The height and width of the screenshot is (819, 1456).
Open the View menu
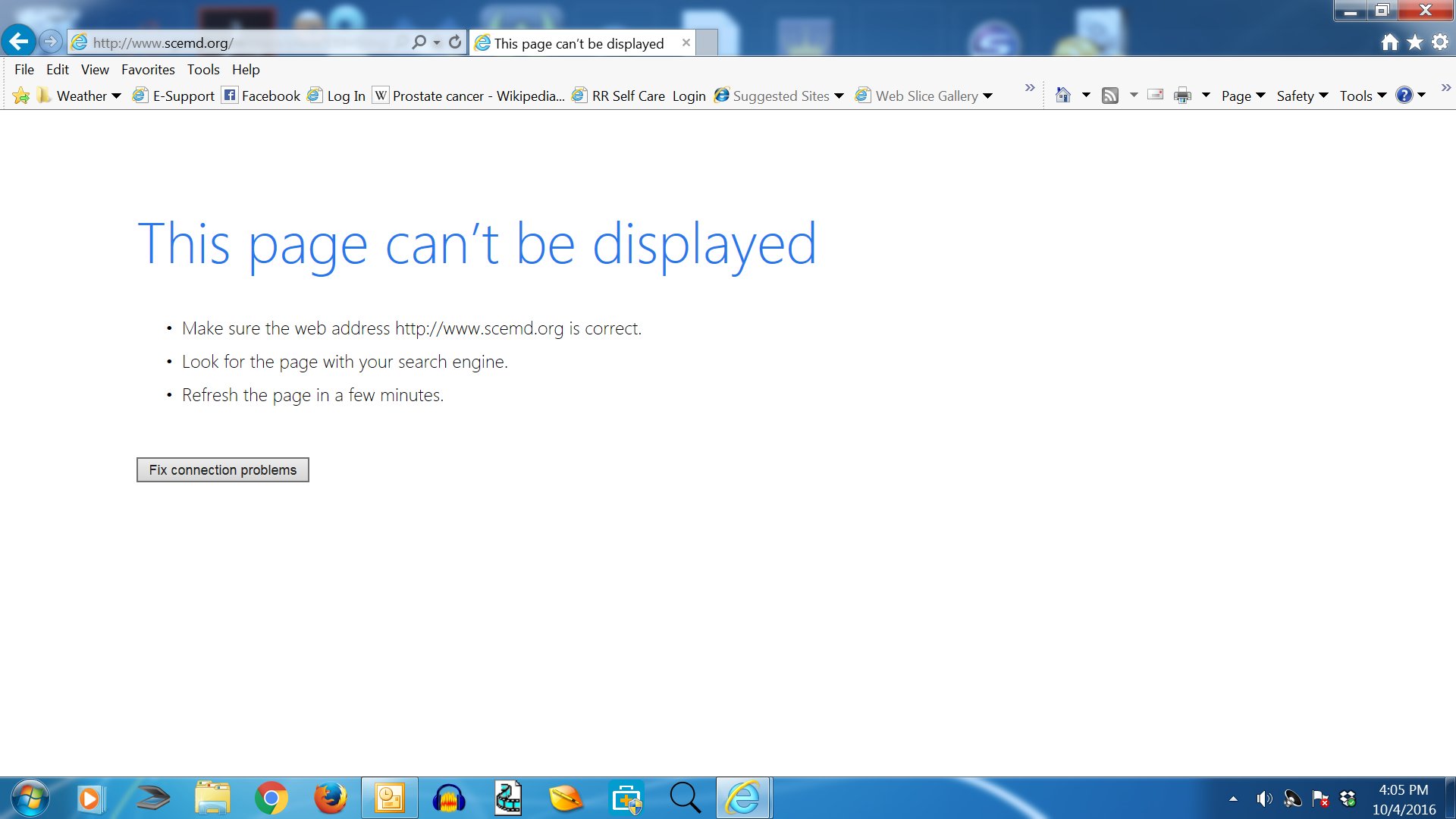[95, 69]
